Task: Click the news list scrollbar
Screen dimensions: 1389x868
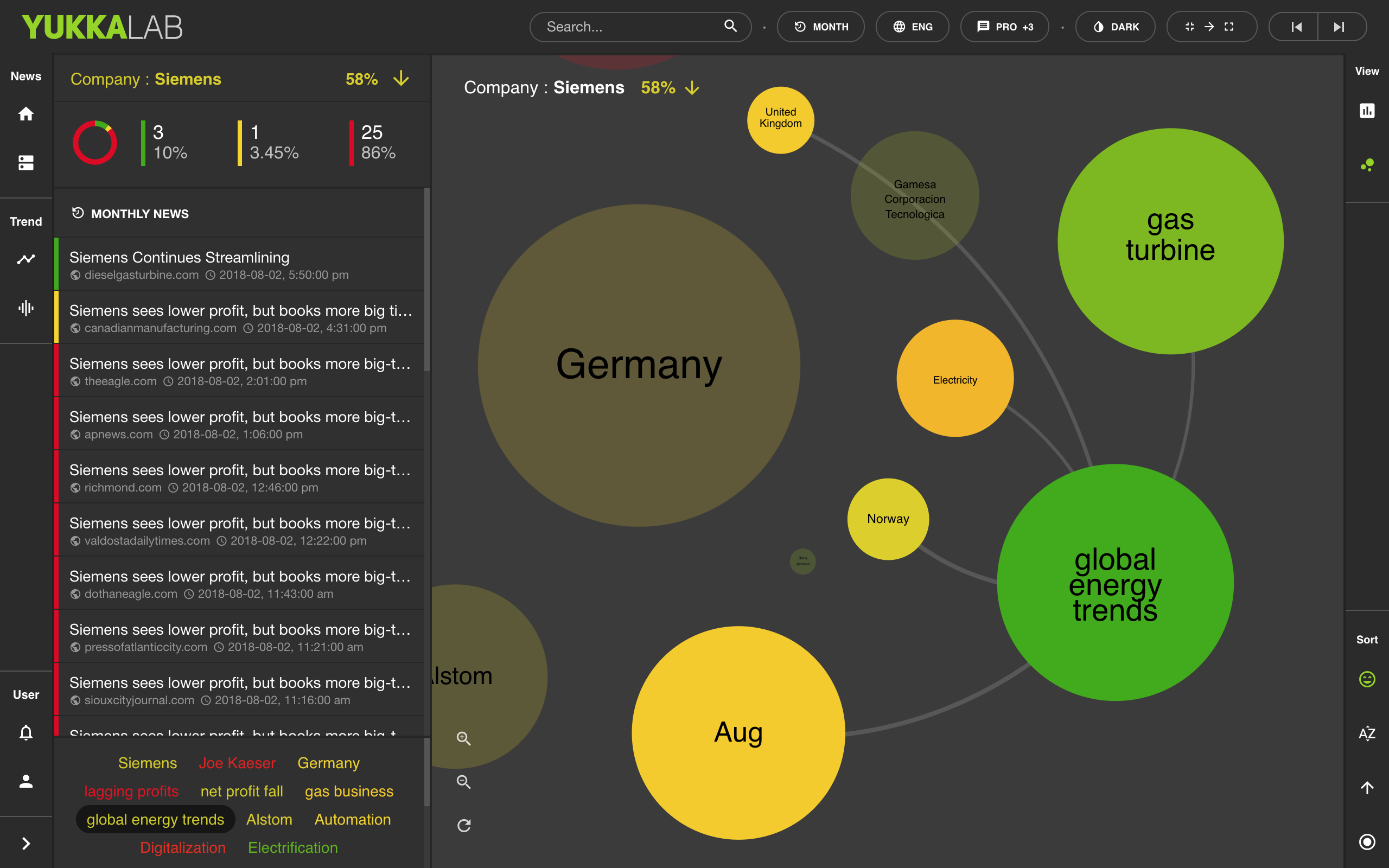Action: pos(426,279)
